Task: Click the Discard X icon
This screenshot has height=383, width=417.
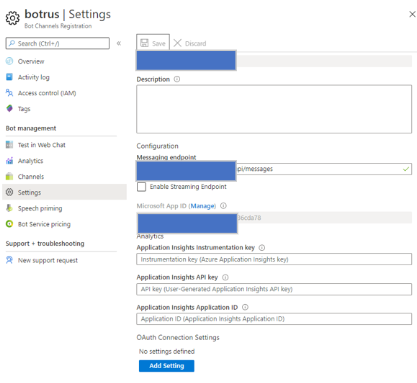Action: pos(177,43)
